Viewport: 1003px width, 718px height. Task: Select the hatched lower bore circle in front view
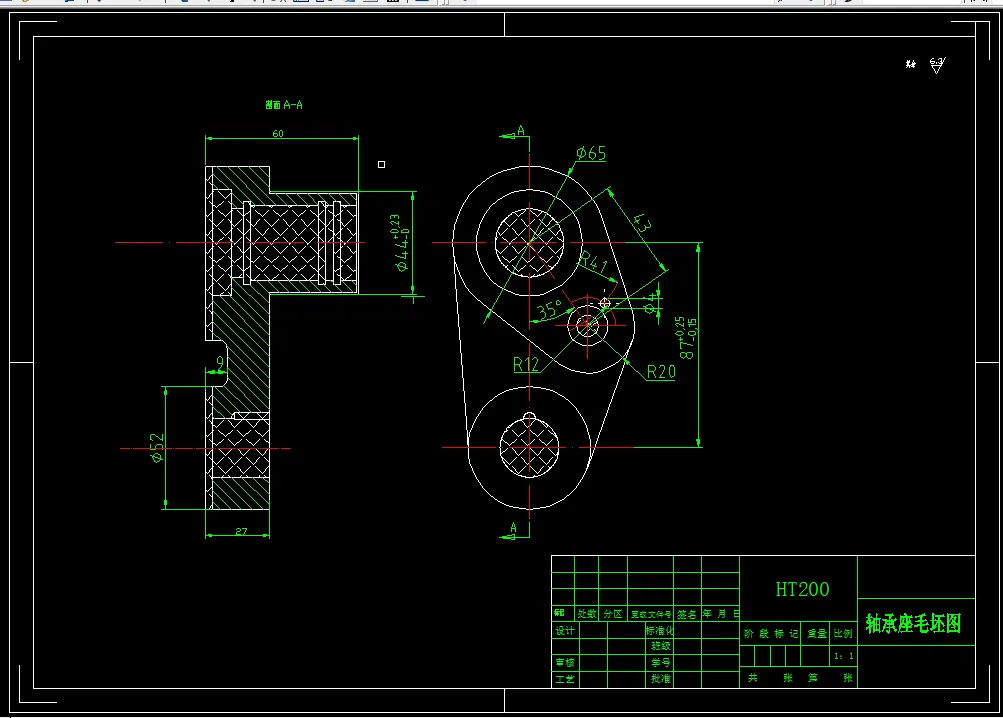pos(529,447)
